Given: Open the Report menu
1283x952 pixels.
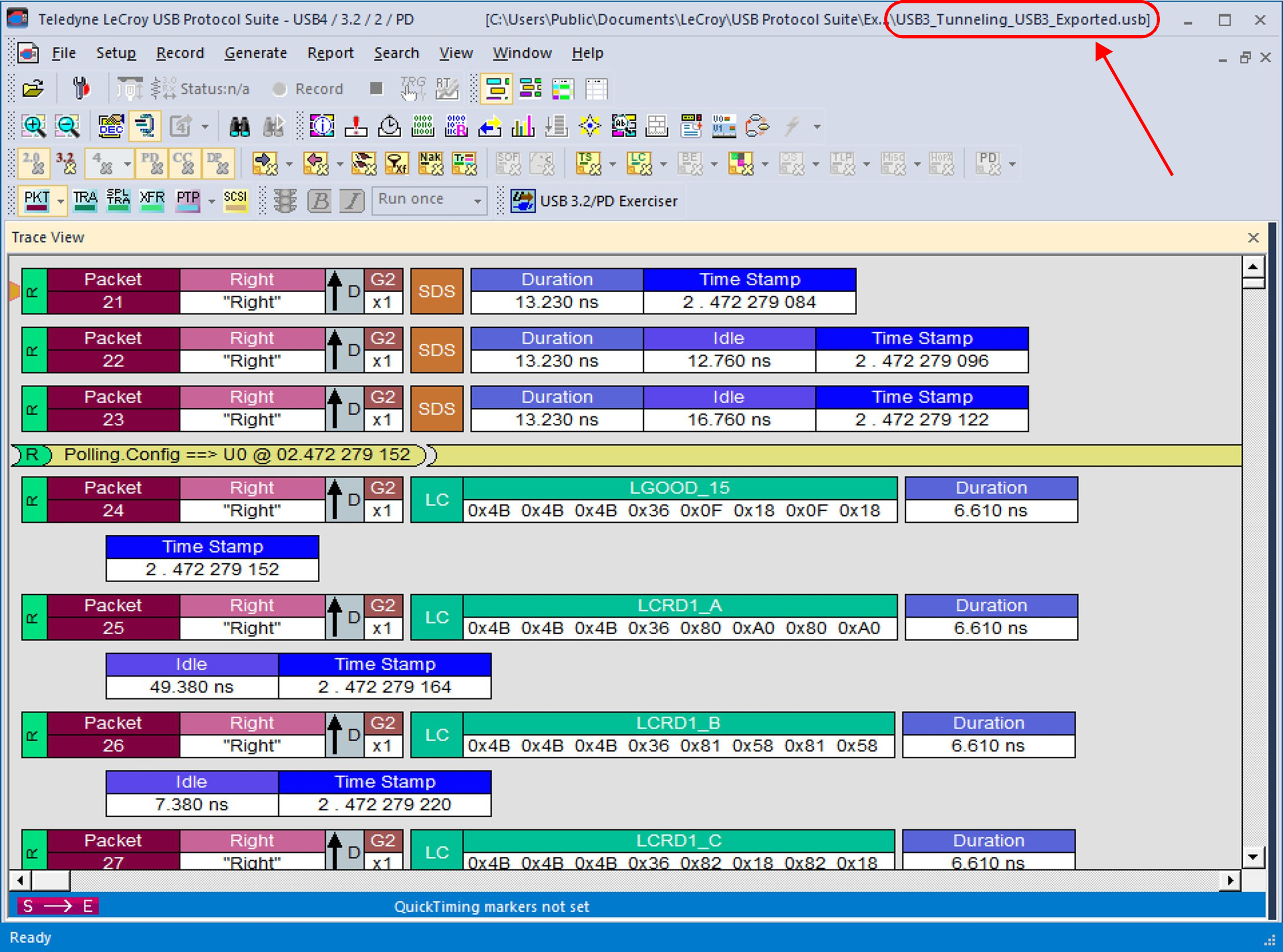Looking at the screenshot, I should [x=330, y=53].
